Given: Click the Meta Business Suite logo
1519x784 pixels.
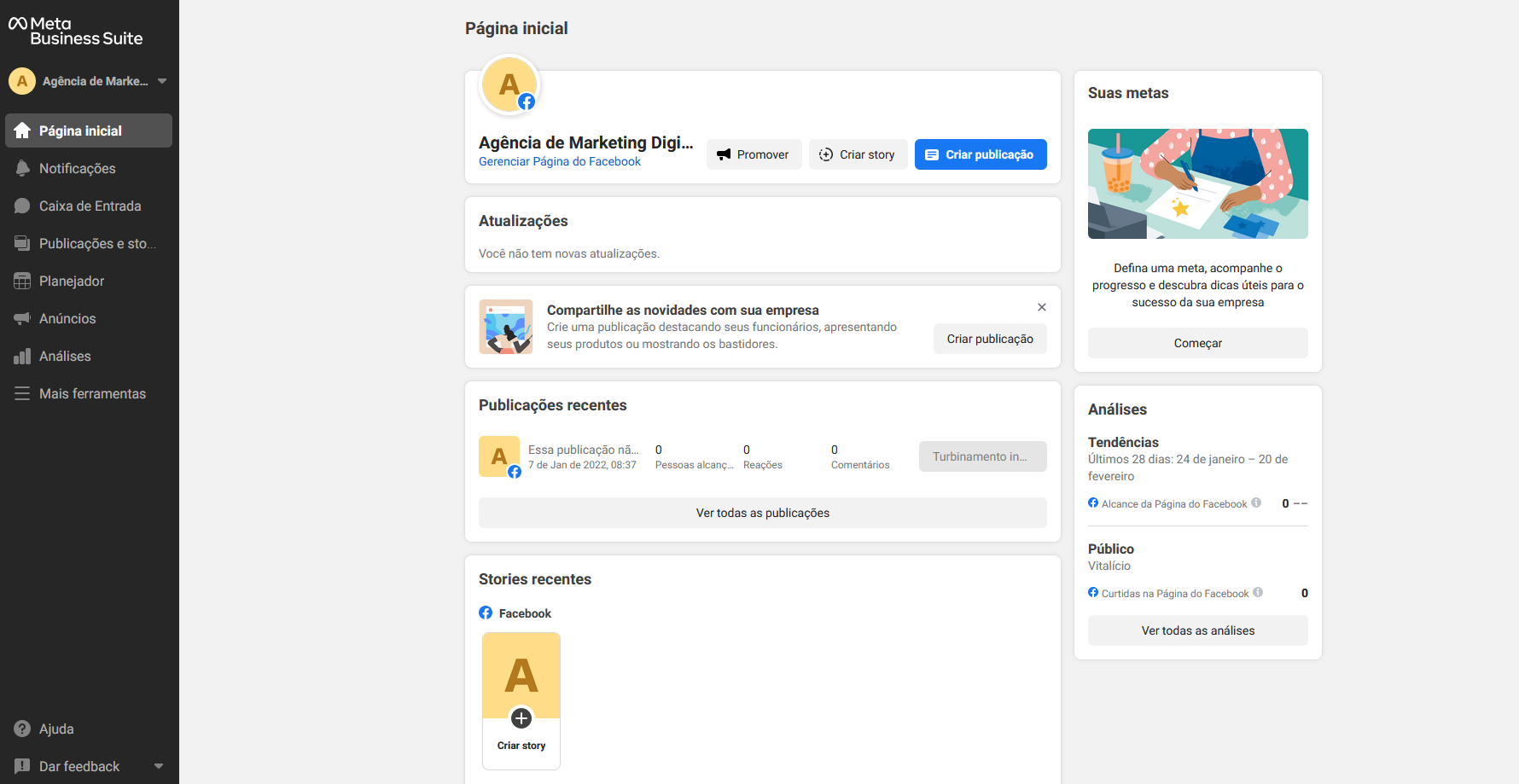Looking at the screenshot, I should [75, 32].
